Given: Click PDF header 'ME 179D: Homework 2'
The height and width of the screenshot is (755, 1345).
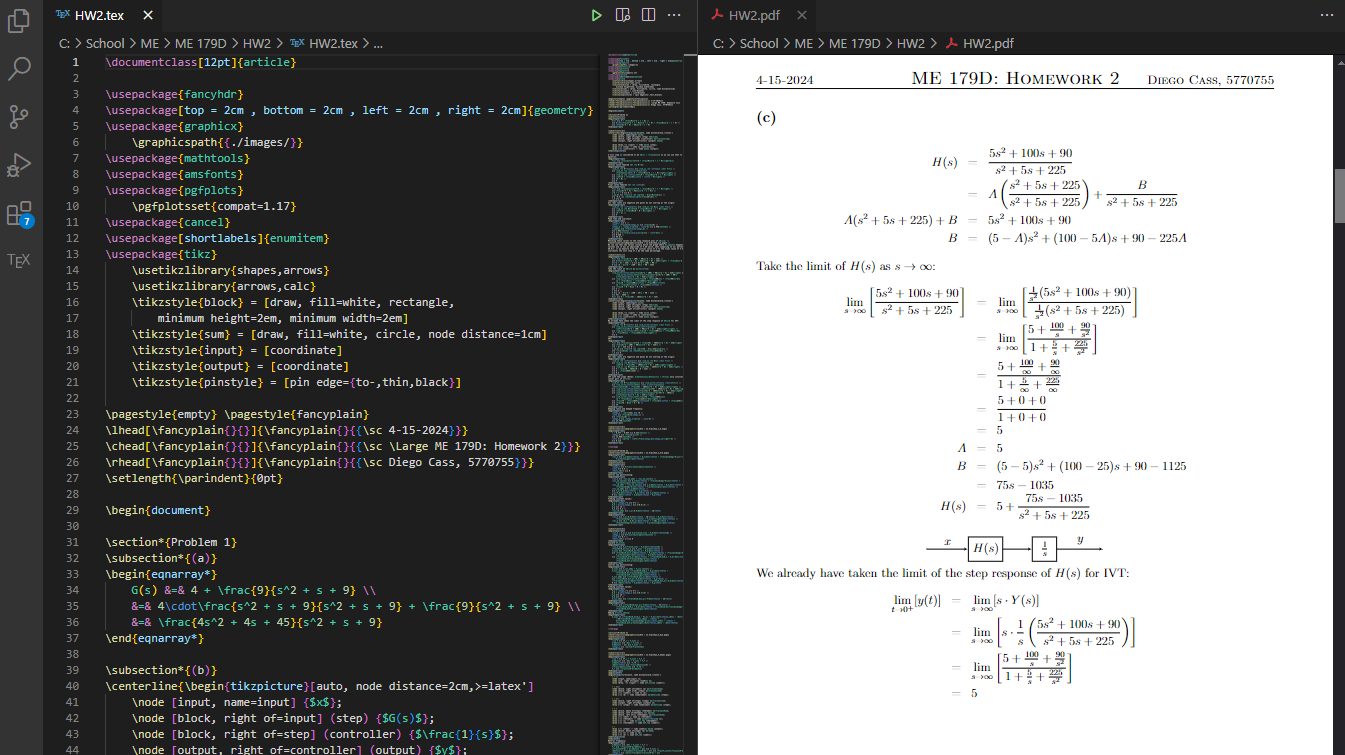Looking at the screenshot, I should click(x=1015, y=79).
